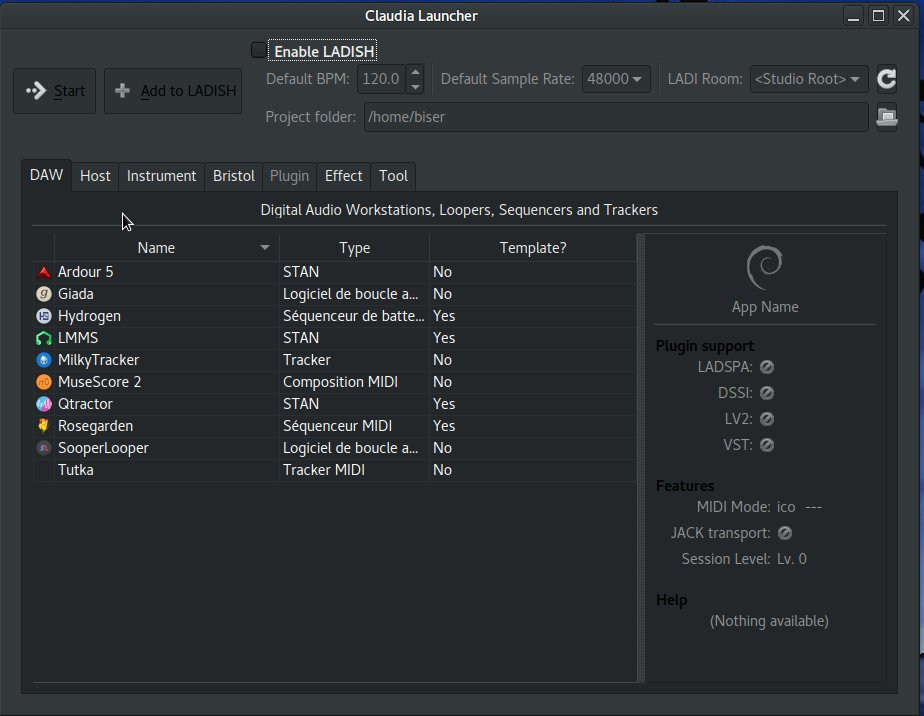This screenshot has height=716, width=924.
Task: Switch to the DAW tab
Action: point(47,175)
